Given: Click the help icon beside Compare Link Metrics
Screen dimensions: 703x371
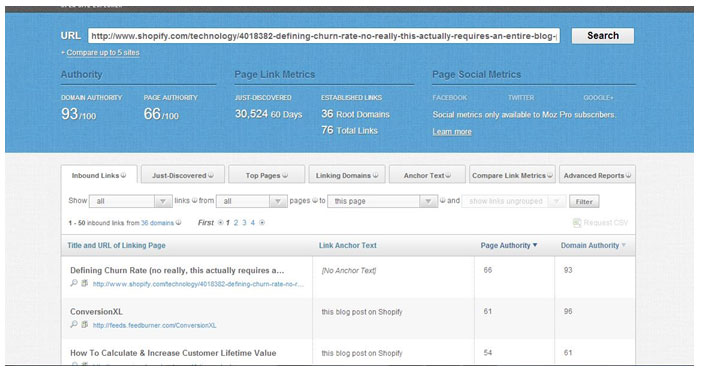Looking at the screenshot, I should (550, 175).
